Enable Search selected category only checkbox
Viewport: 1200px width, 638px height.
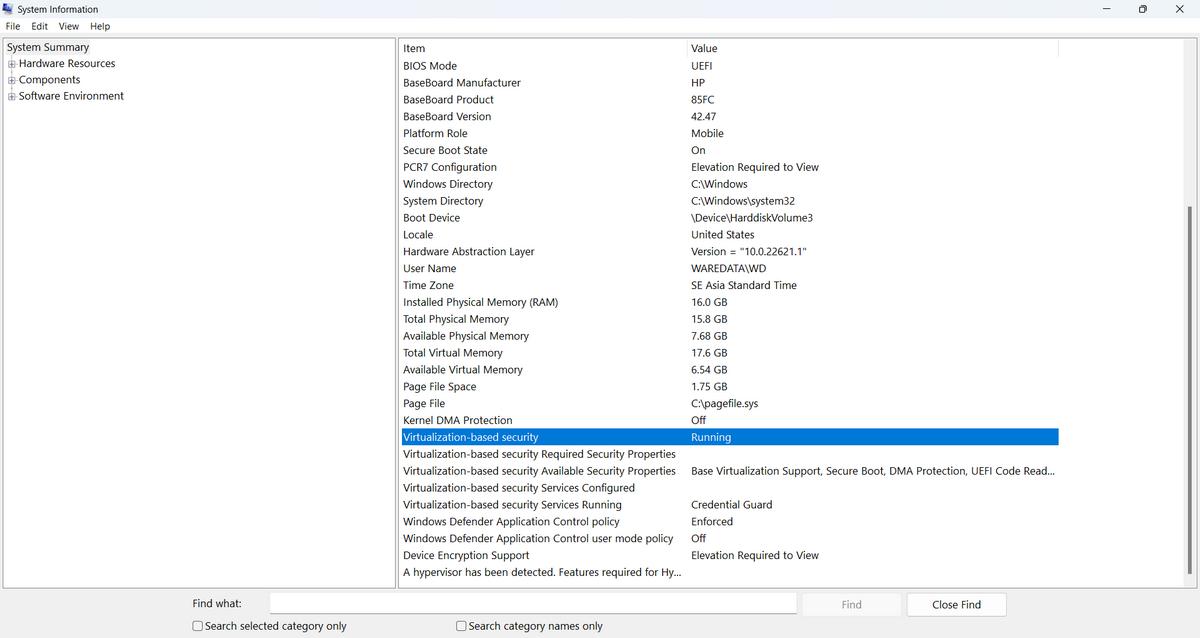tap(198, 626)
